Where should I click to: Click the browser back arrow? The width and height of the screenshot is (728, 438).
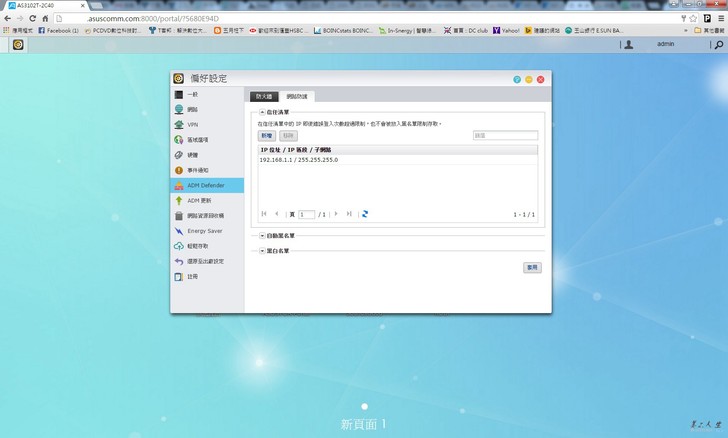coord(7,19)
